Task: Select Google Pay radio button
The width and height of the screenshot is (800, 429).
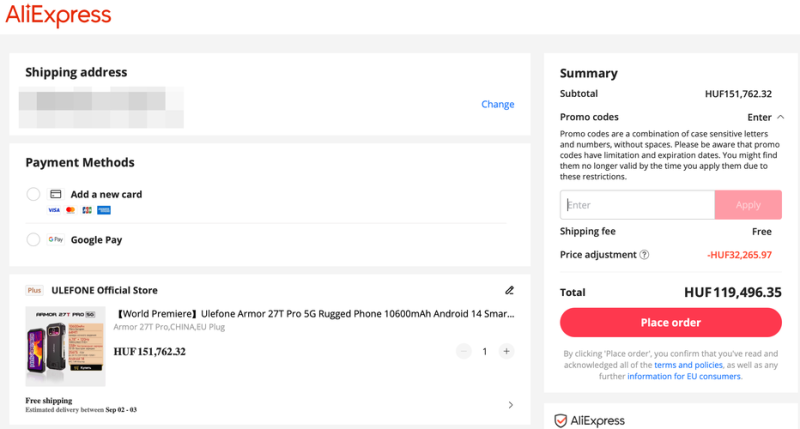Action: click(33, 240)
